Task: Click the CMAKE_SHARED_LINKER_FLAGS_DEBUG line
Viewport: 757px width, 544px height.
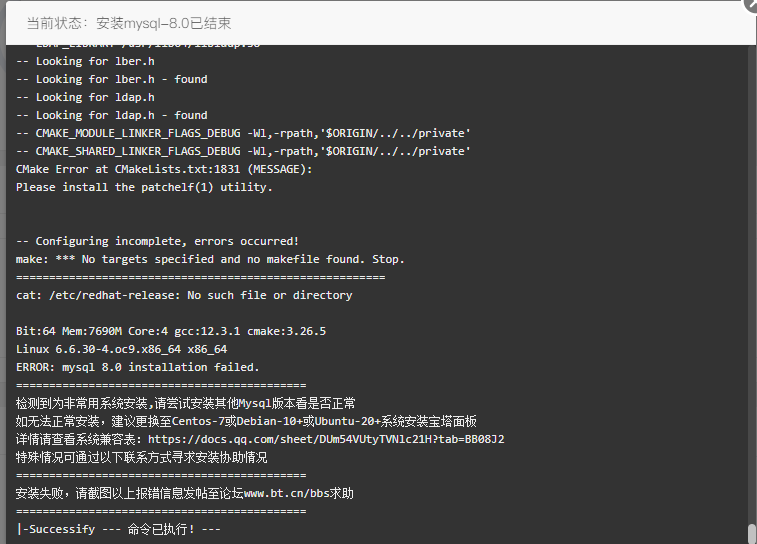Action: click(x=243, y=152)
